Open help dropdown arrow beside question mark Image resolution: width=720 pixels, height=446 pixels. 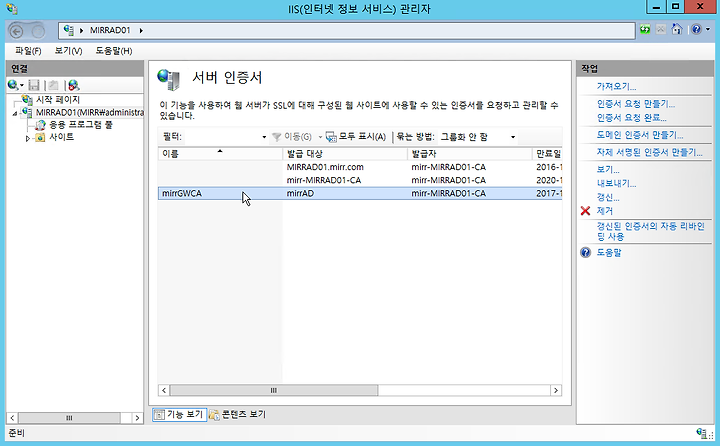click(x=708, y=29)
